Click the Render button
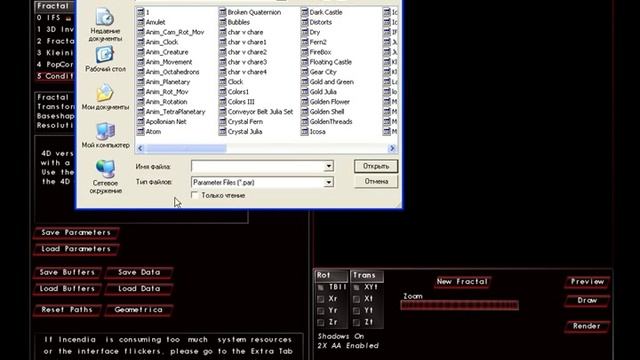Image resolution: width=640 pixels, height=360 pixels. tap(587, 326)
